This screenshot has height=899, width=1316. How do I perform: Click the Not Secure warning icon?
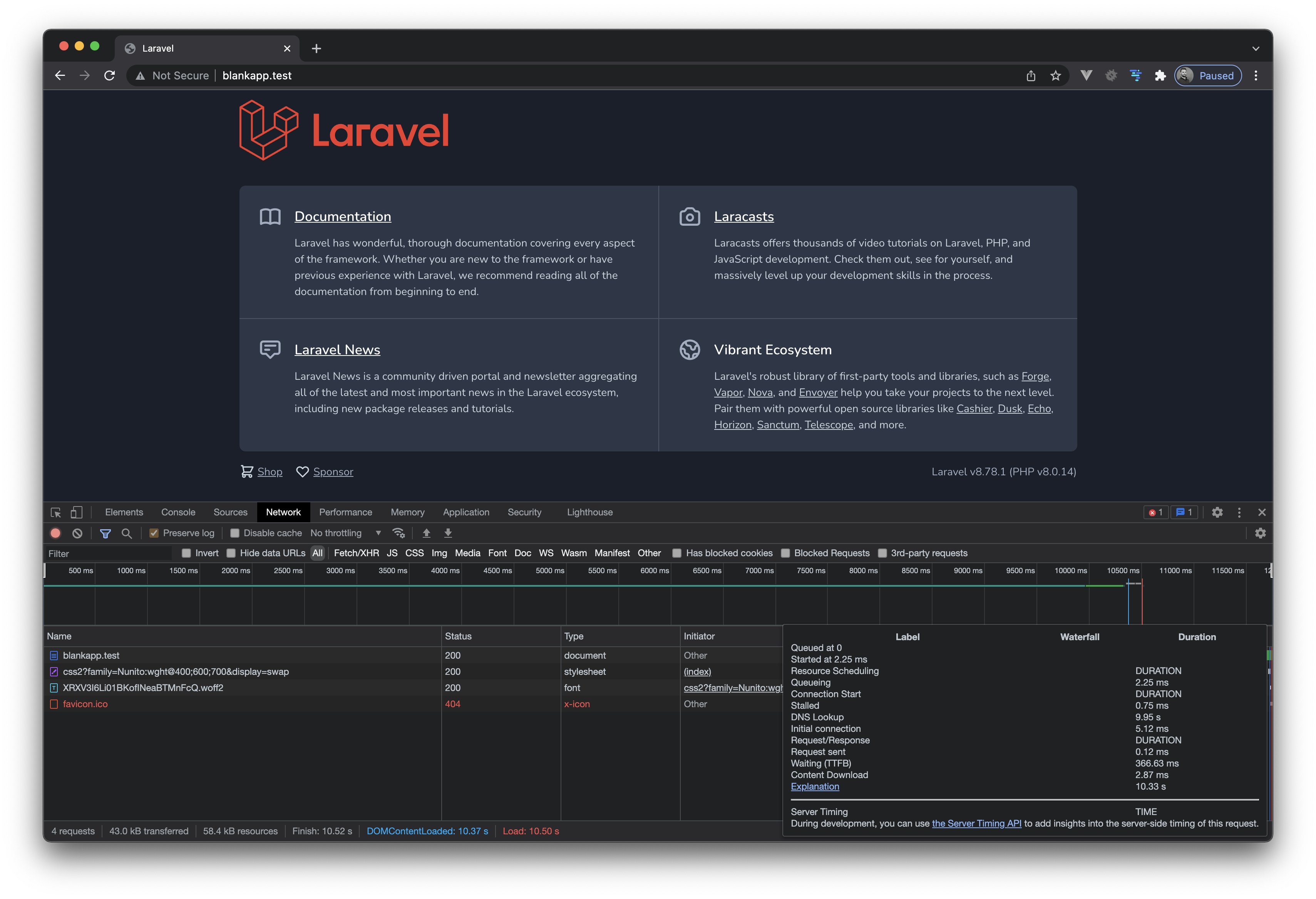click(141, 76)
